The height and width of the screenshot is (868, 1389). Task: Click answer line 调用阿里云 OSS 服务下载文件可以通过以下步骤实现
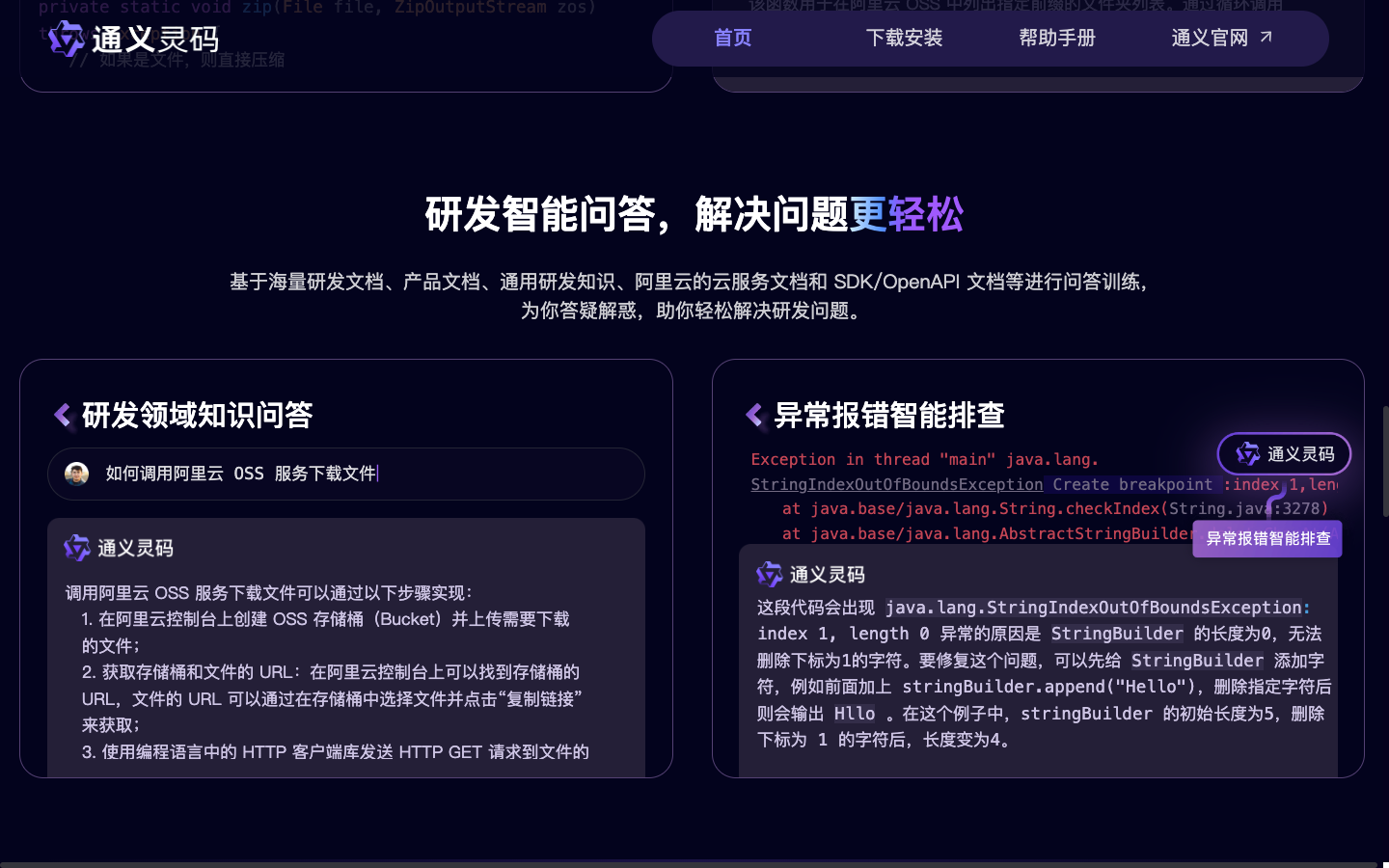(268, 593)
